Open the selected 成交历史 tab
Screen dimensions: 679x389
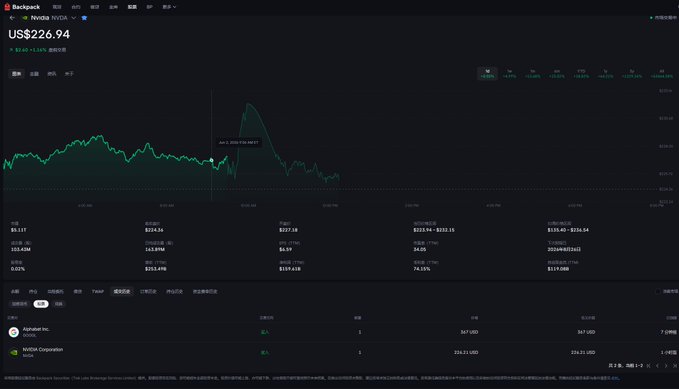122,292
